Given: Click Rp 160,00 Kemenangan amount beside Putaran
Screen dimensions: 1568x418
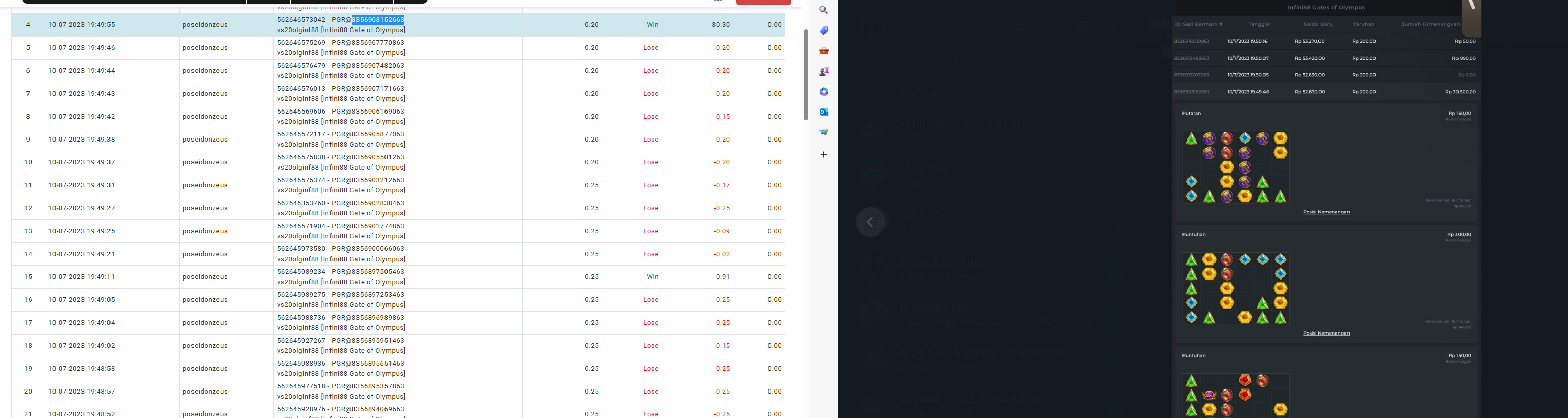Looking at the screenshot, I should point(1460,113).
